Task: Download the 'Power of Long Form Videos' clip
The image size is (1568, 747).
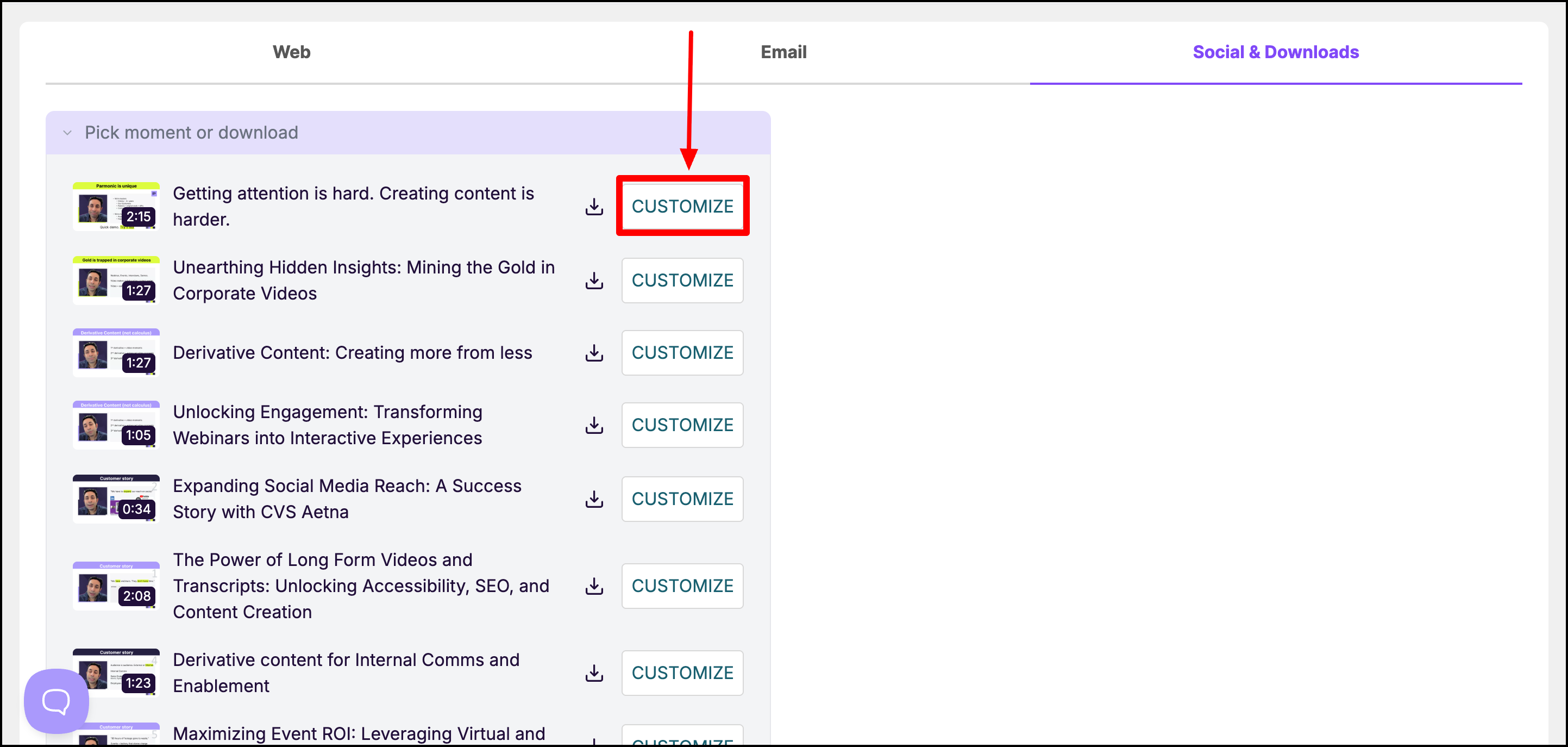Action: point(594,586)
